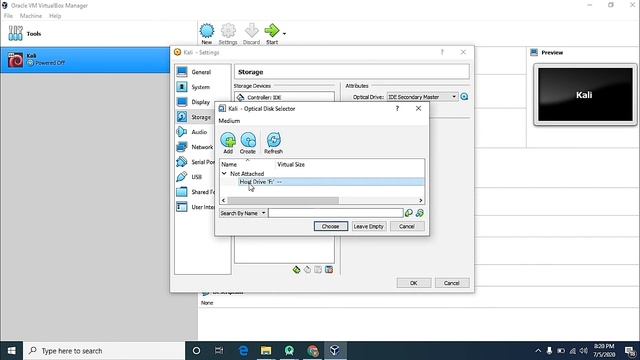Open File Explorer from taskbar
640x360 pixels.
coord(266,351)
